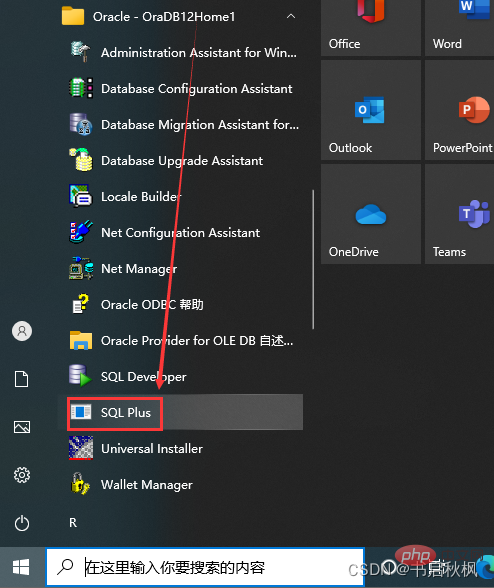Open the Universal Installer icon
The image size is (494, 588).
click(81, 448)
